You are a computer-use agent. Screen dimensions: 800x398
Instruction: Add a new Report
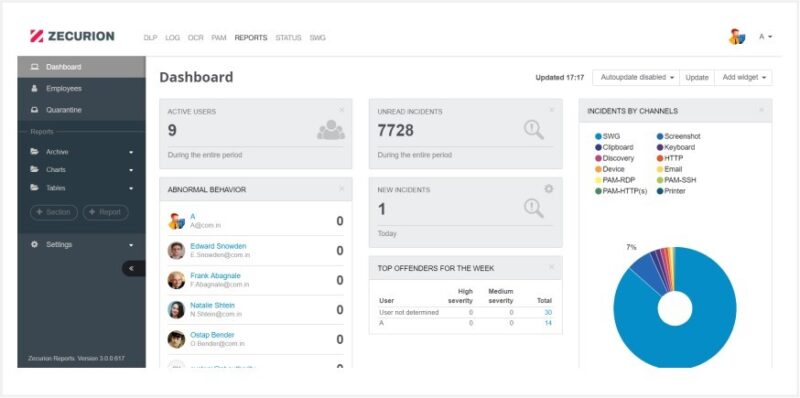(106, 212)
